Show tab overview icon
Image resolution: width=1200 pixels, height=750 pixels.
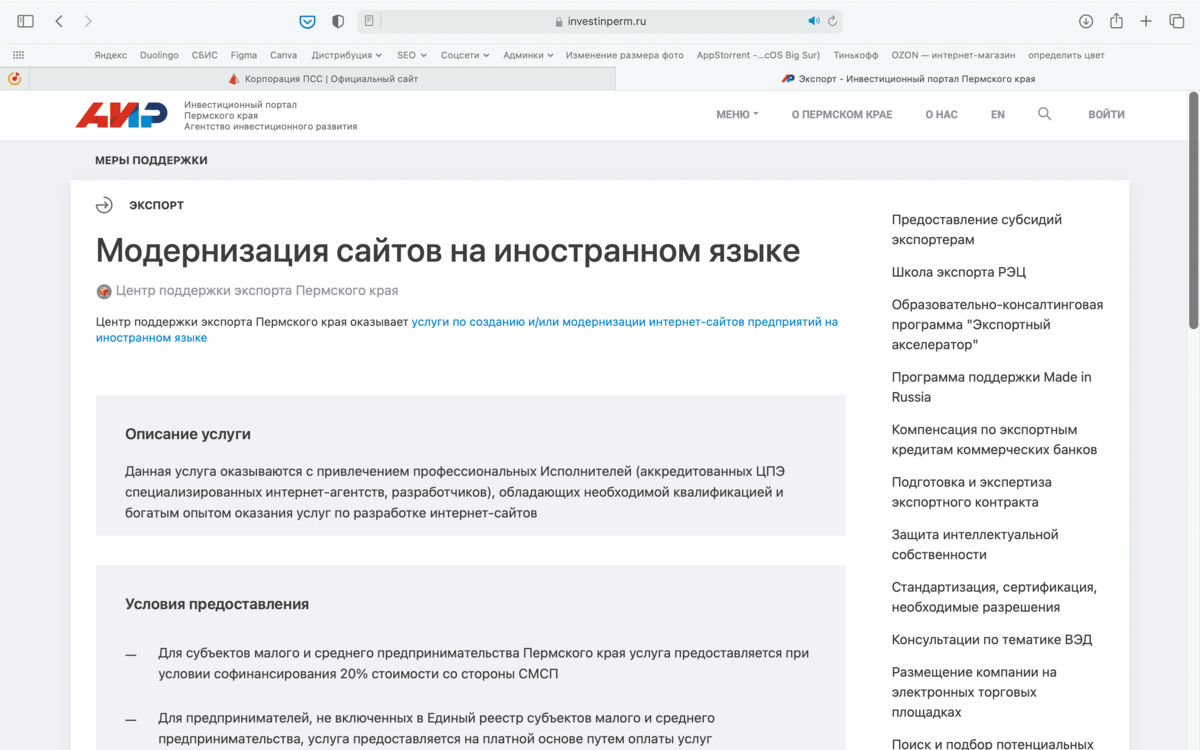coord(1176,21)
